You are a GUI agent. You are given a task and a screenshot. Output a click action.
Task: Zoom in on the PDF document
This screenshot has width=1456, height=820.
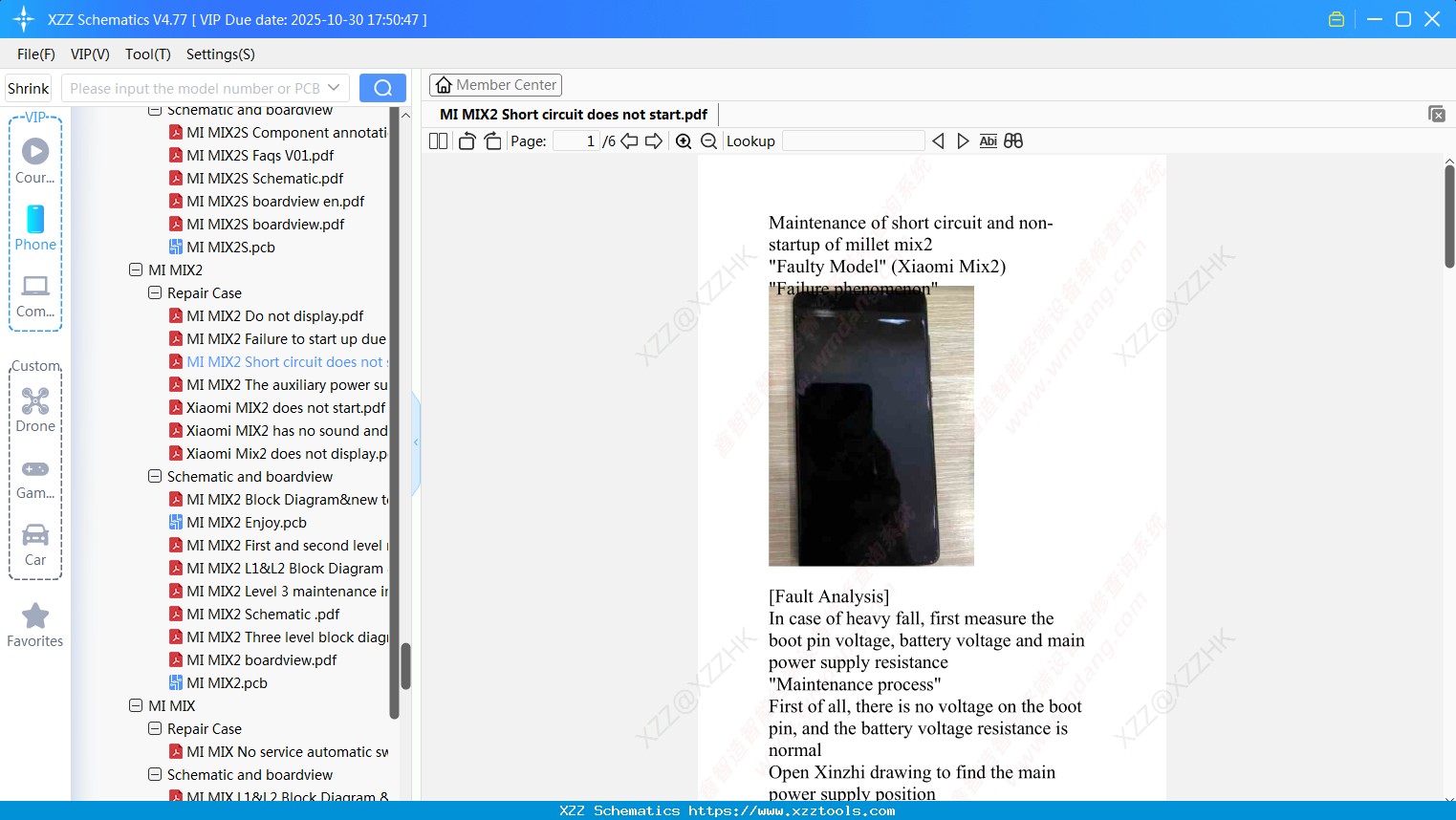click(684, 140)
